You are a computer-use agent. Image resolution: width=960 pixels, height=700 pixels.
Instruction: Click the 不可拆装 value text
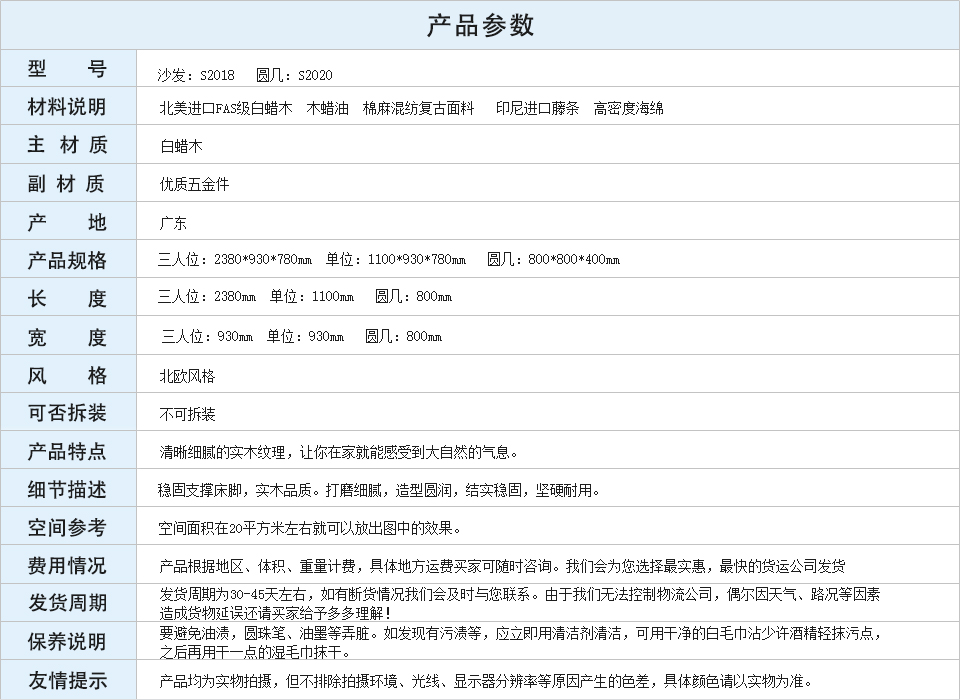[187, 414]
